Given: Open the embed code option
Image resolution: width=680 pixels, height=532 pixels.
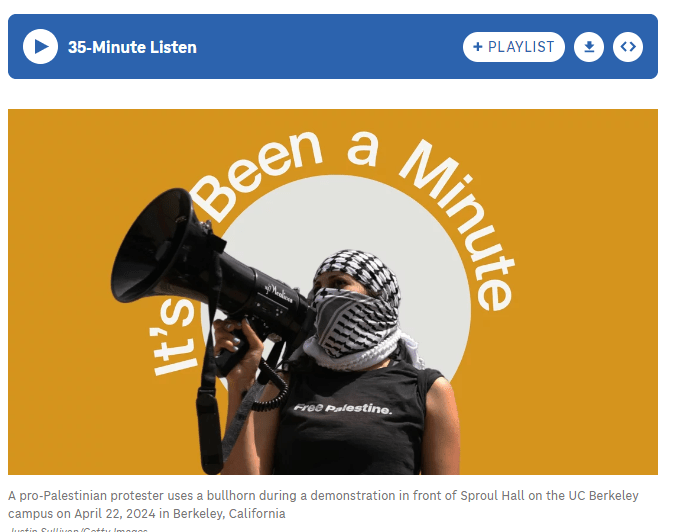Looking at the screenshot, I should tap(628, 46).
